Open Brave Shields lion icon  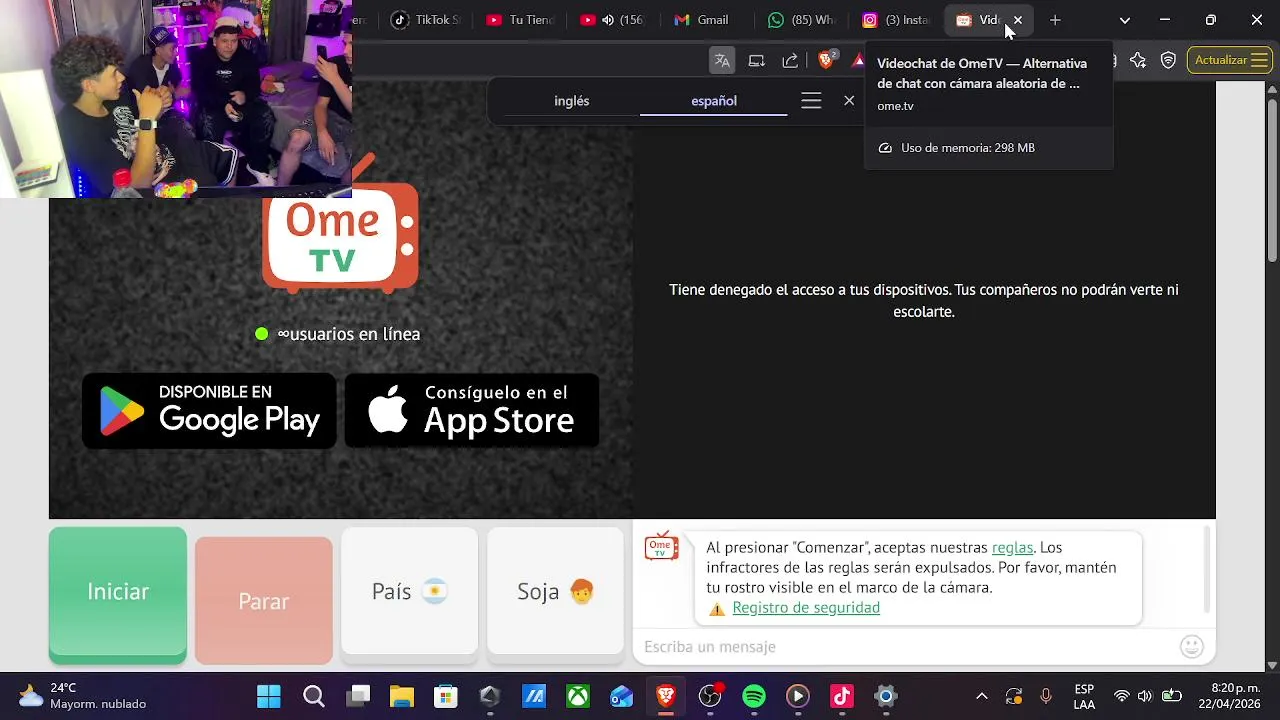826,60
